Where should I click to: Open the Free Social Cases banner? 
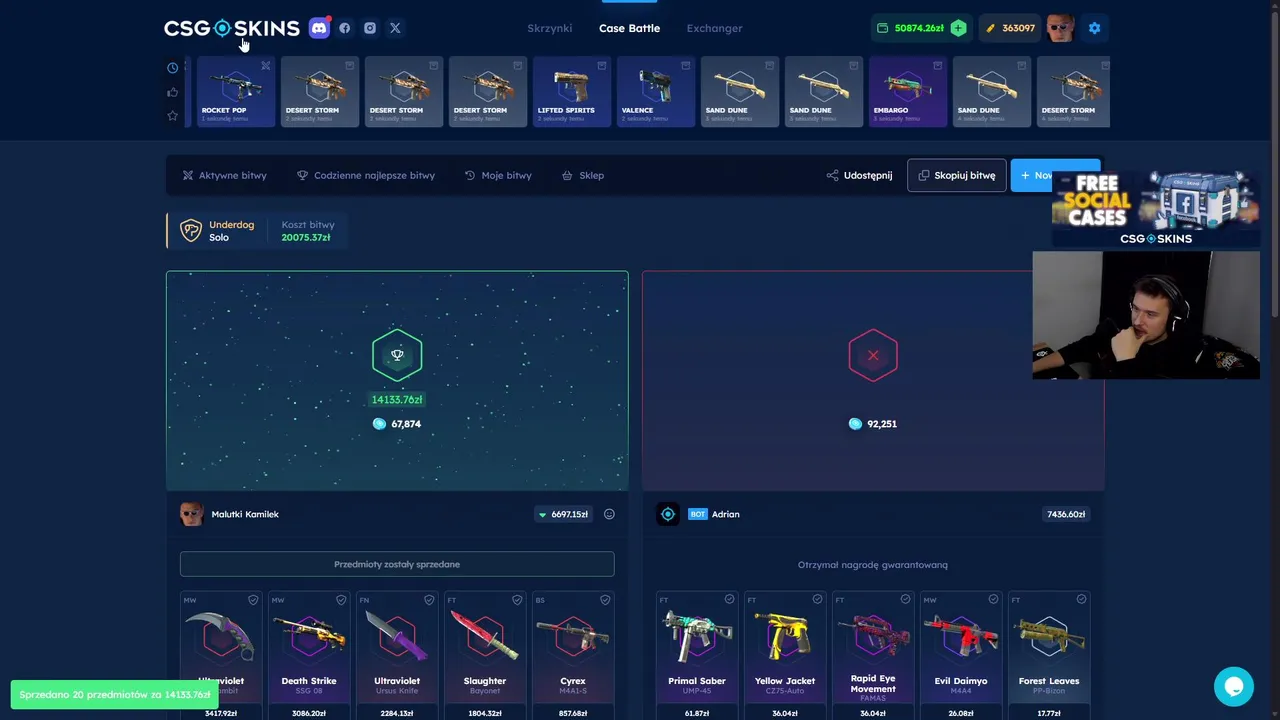[x=1155, y=209]
